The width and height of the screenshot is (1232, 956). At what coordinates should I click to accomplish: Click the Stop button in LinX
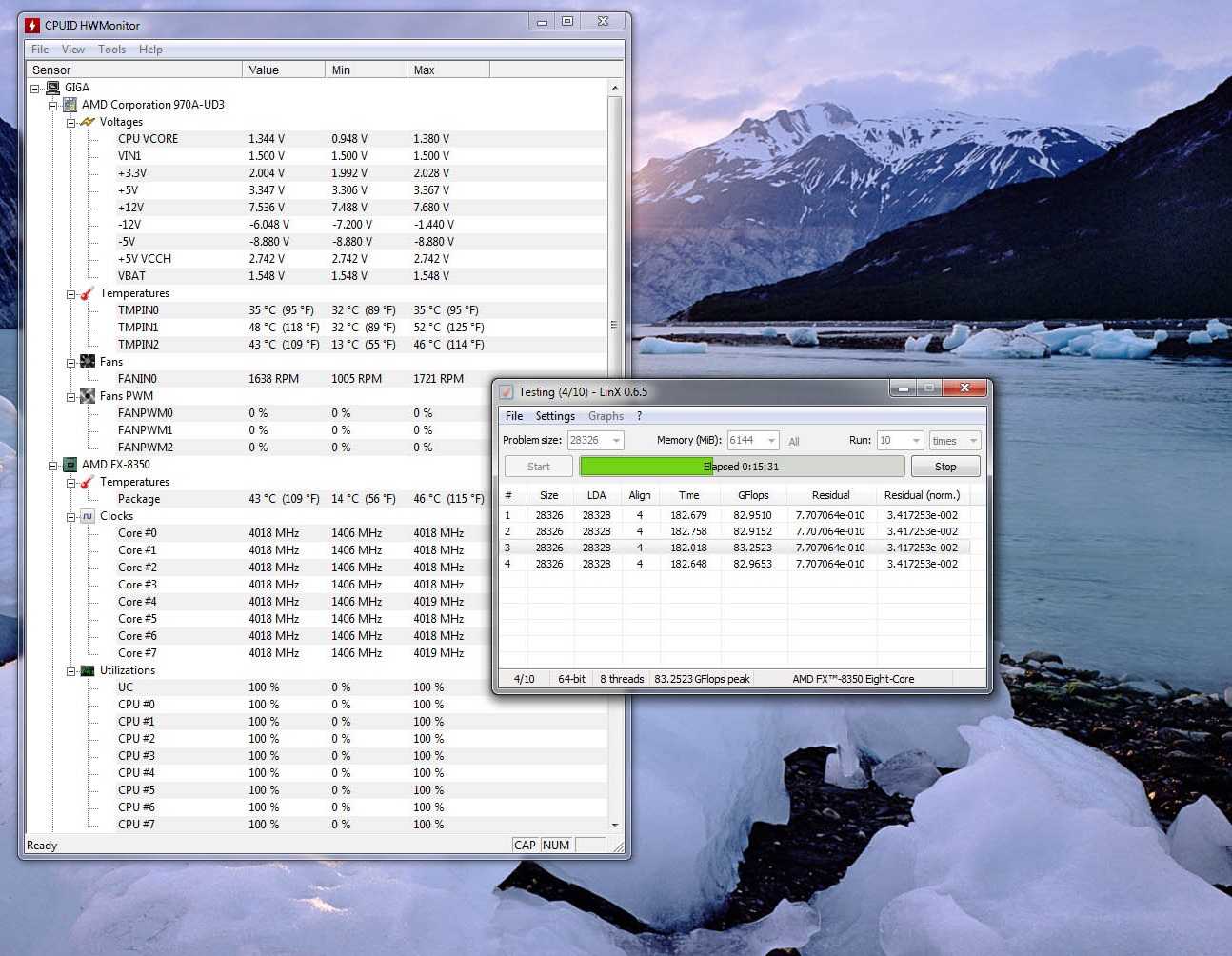[x=945, y=467]
